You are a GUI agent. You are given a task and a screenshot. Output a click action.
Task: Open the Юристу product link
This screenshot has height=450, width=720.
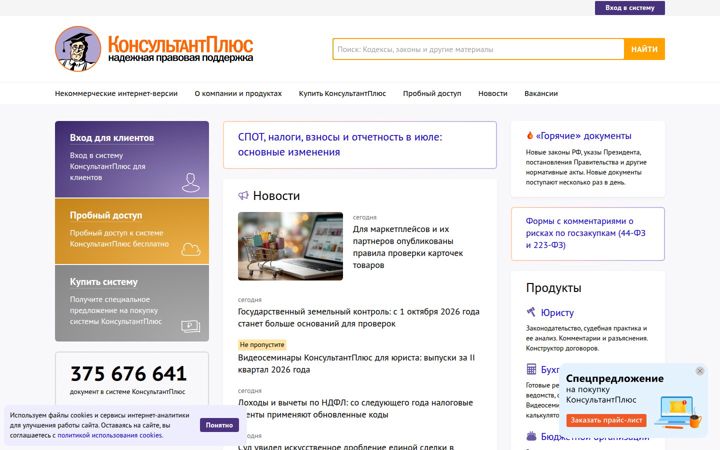coord(557,313)
